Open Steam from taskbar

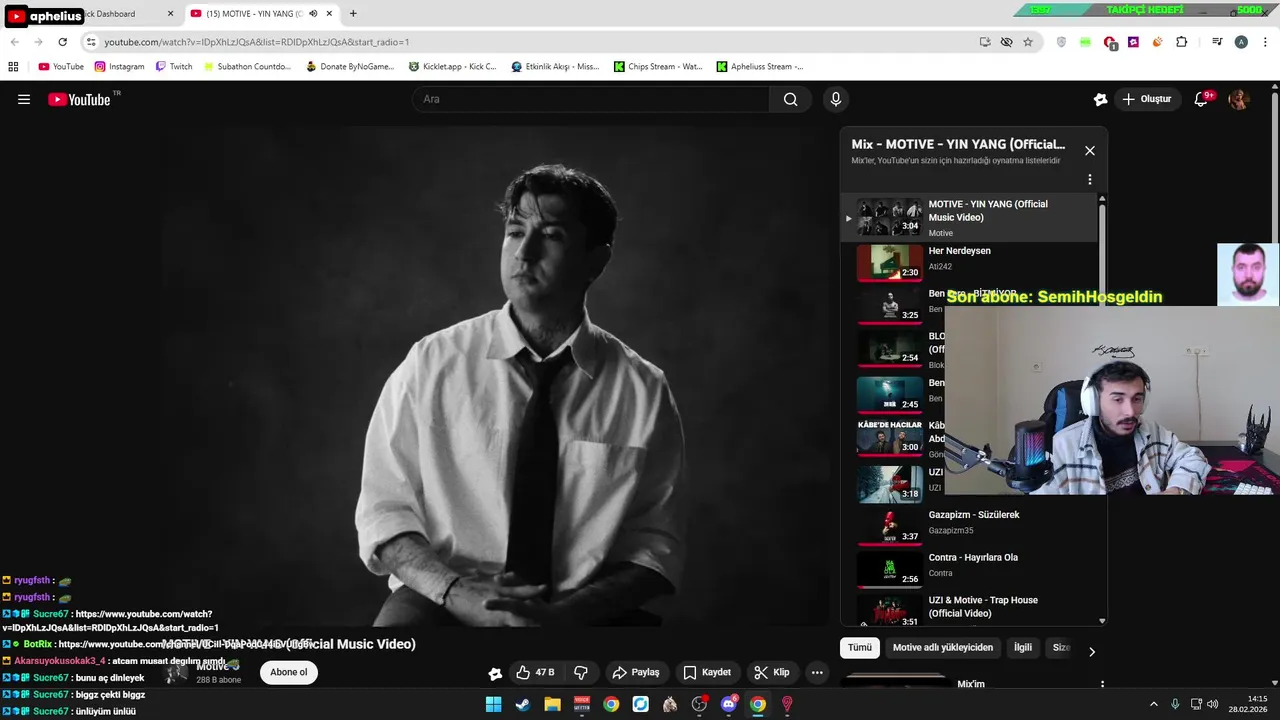pyautogui.click(x=522, y=704)
